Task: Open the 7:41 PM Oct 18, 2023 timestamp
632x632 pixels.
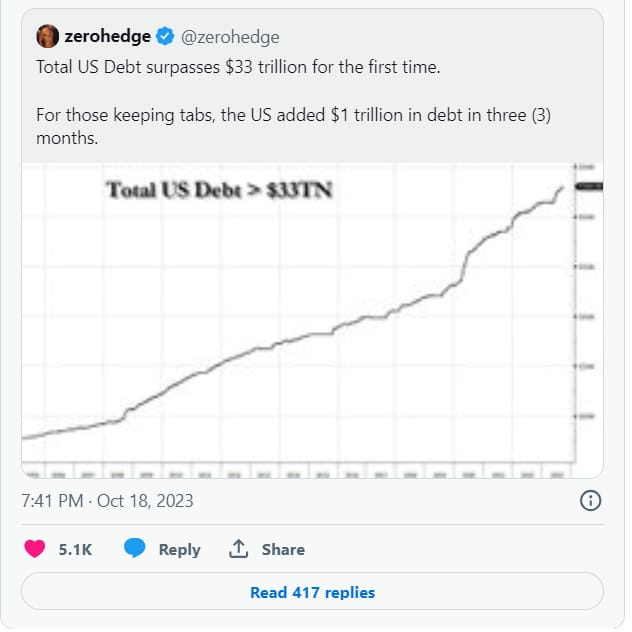Action: point(107,501)
